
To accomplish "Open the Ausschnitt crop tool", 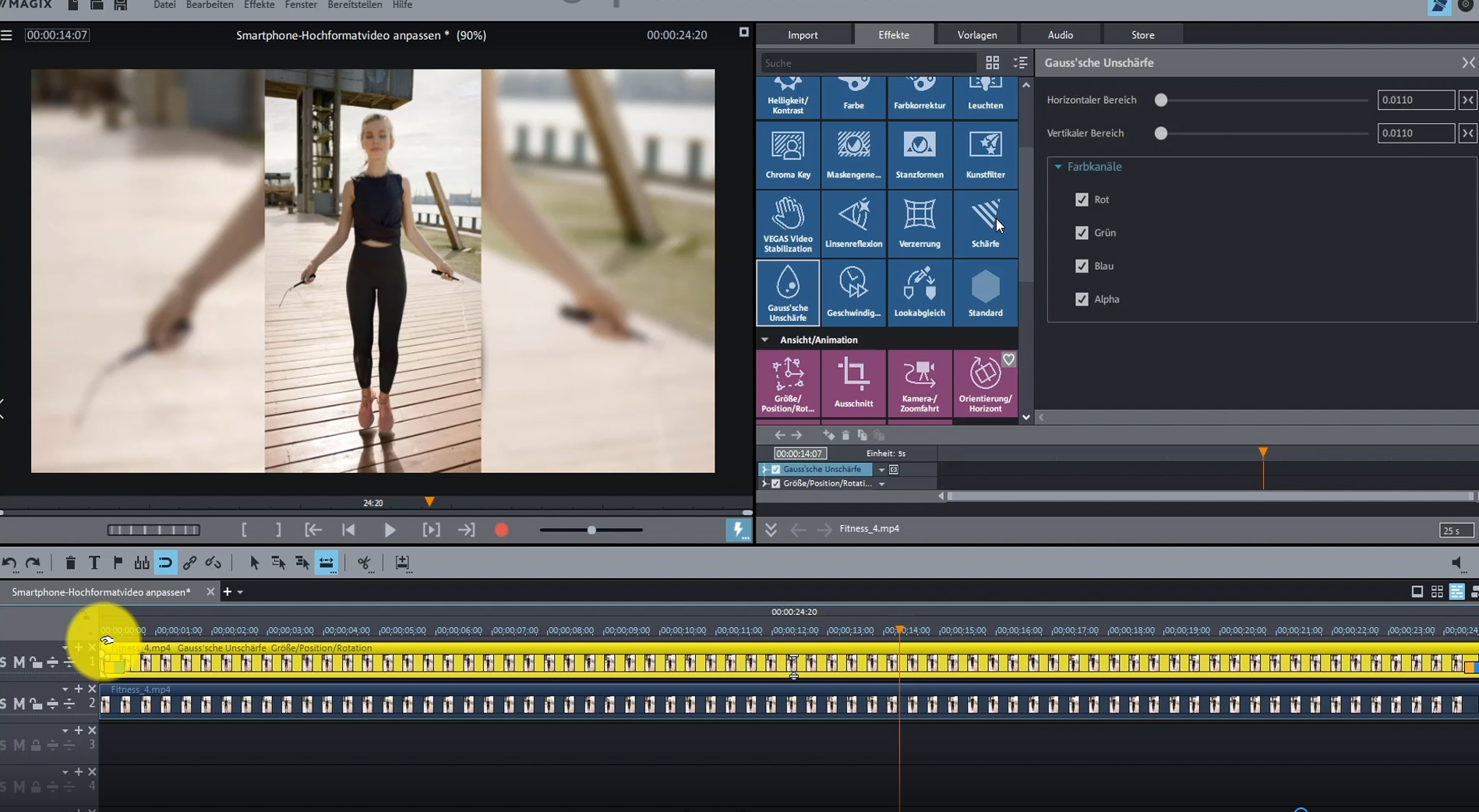I will tap(853, 383).
